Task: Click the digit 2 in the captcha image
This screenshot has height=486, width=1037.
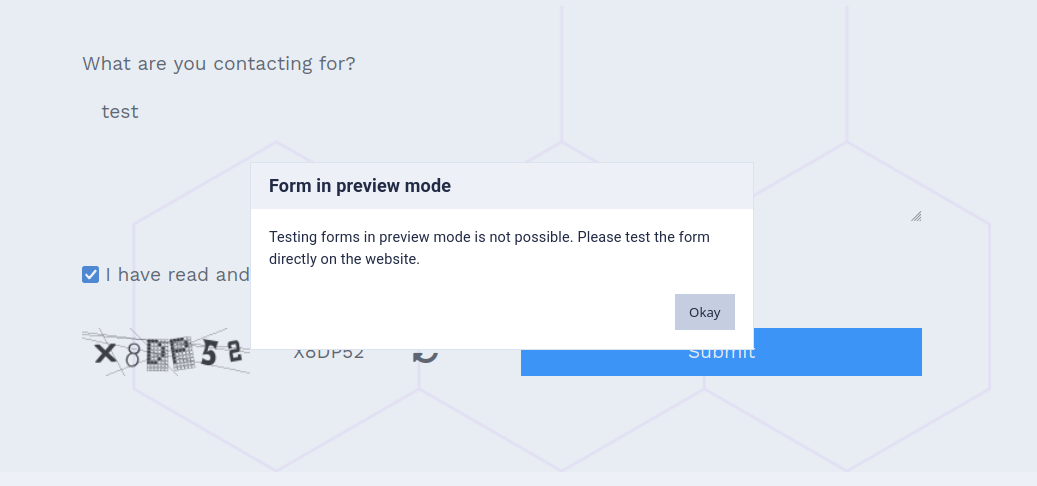Action: (234, 353)
